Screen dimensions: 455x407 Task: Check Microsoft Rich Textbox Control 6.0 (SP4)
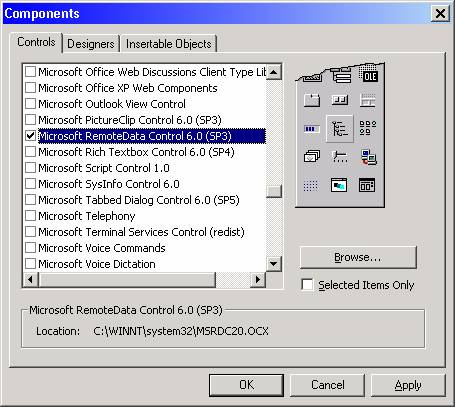[x=30, y=152]
